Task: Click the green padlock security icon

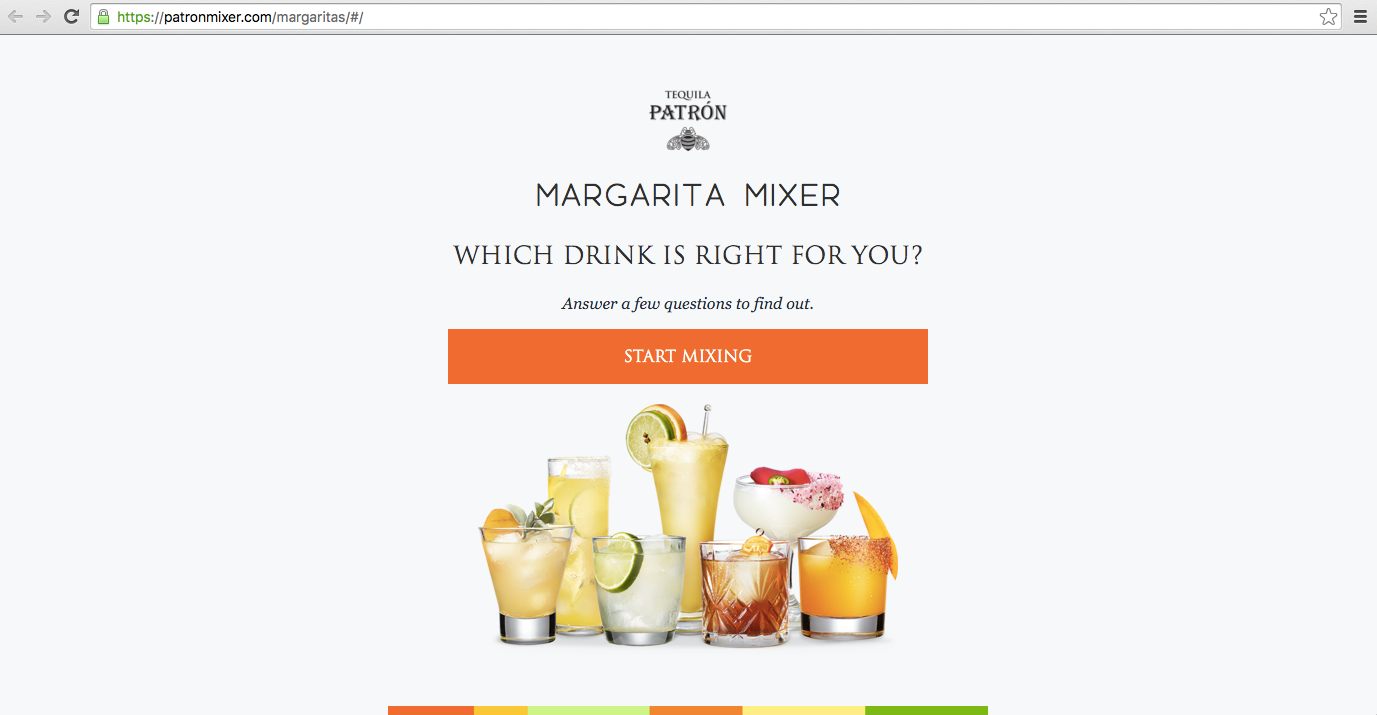Action: [x=103, y=17]
